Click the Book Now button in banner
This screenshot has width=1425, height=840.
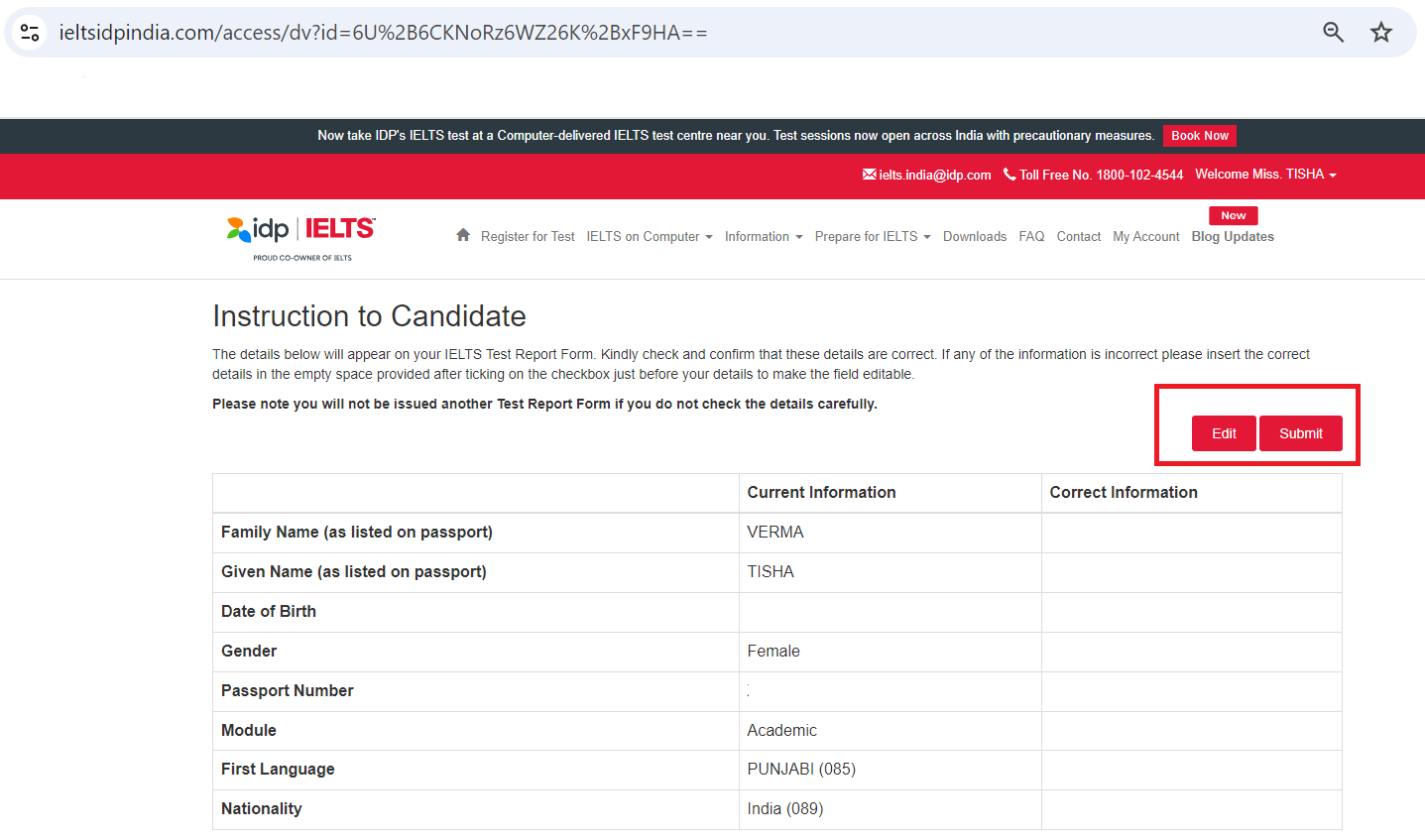click(x=1199, y=136)
